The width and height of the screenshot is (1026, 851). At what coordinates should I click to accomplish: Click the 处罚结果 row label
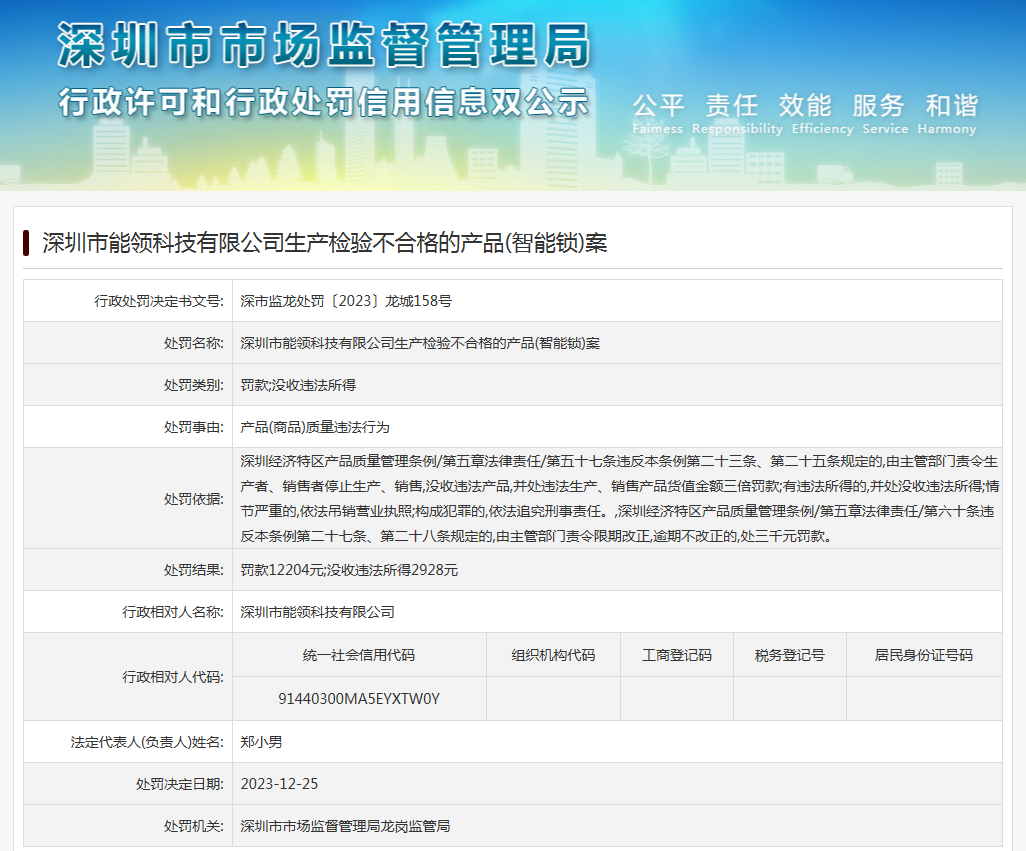pyautogui.click(x=194, y=570)
